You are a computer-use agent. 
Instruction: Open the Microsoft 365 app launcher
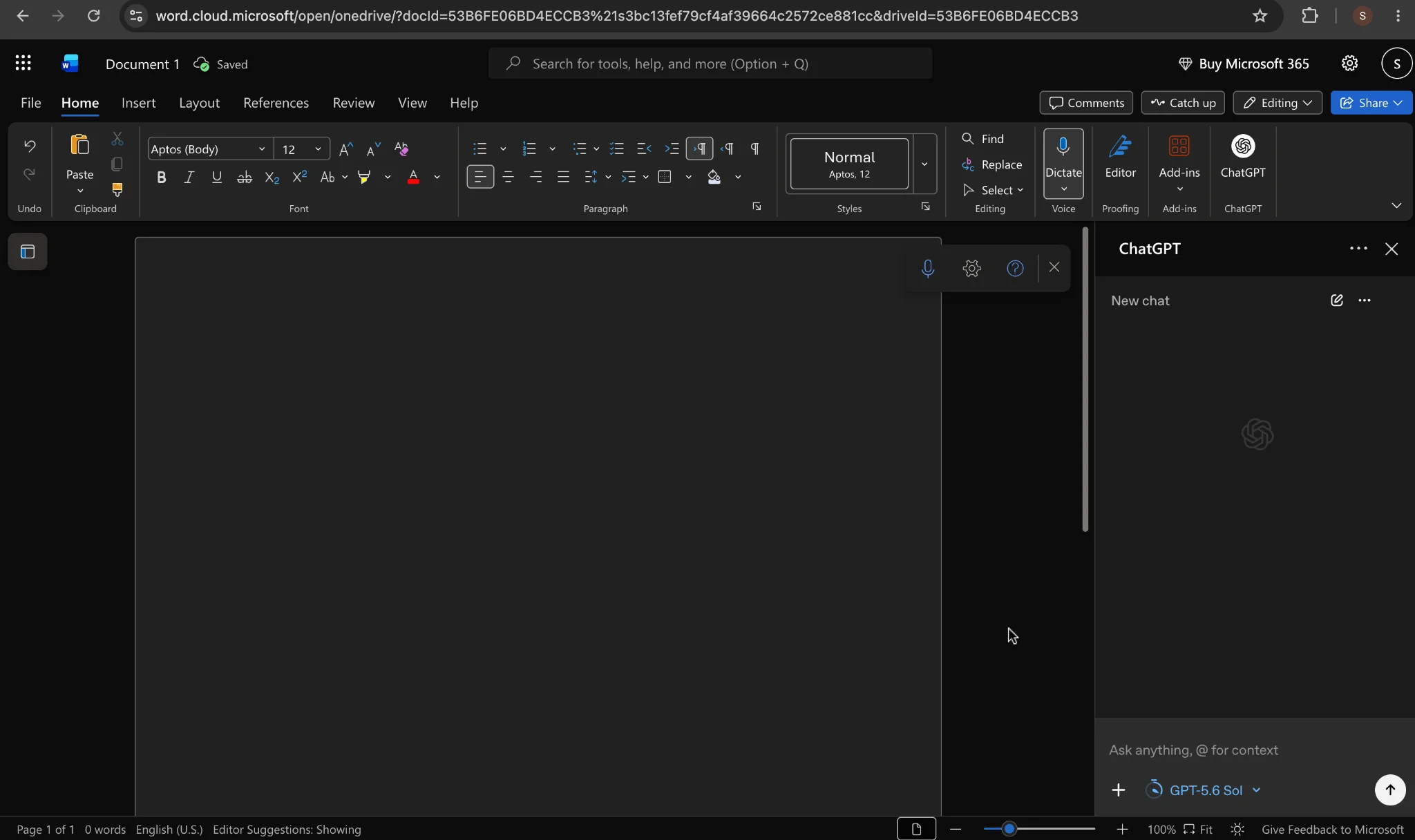tap(23, 64)
